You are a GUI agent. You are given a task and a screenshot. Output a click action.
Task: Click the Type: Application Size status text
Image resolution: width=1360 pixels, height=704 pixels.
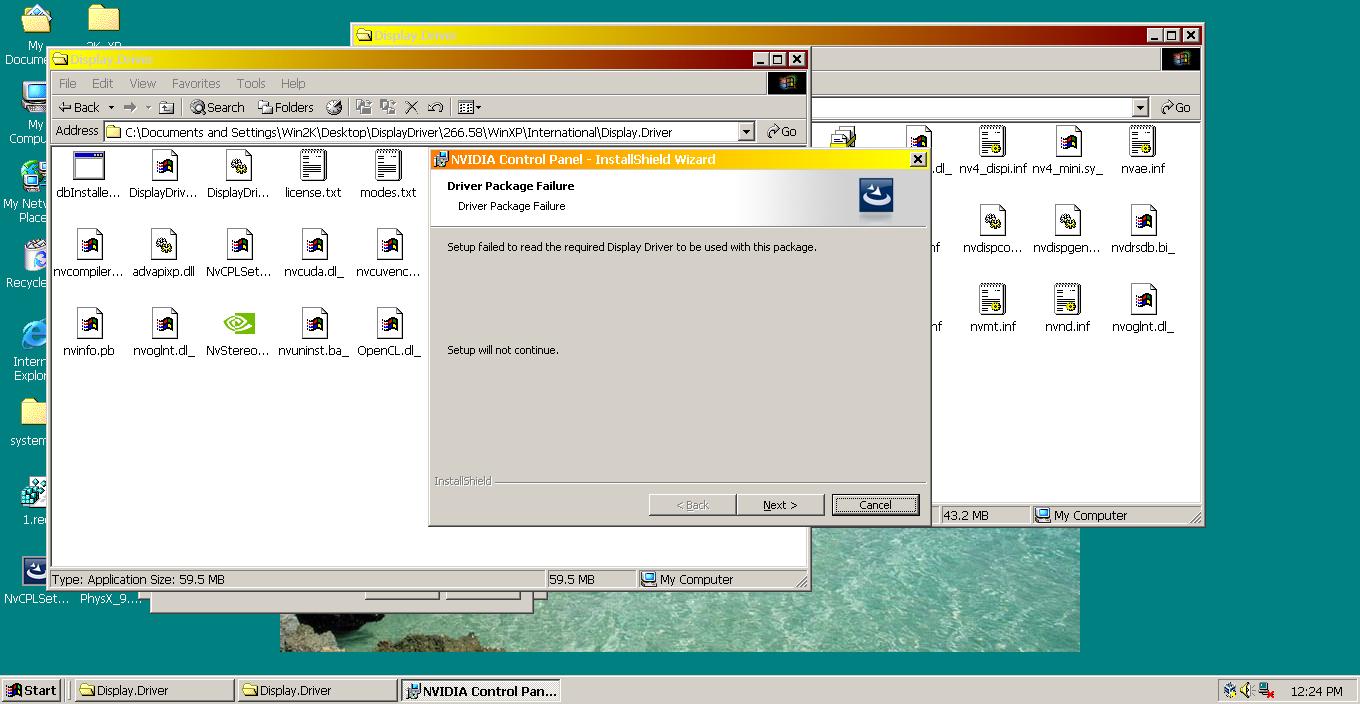pyautogui.click(x=139, y=579)
